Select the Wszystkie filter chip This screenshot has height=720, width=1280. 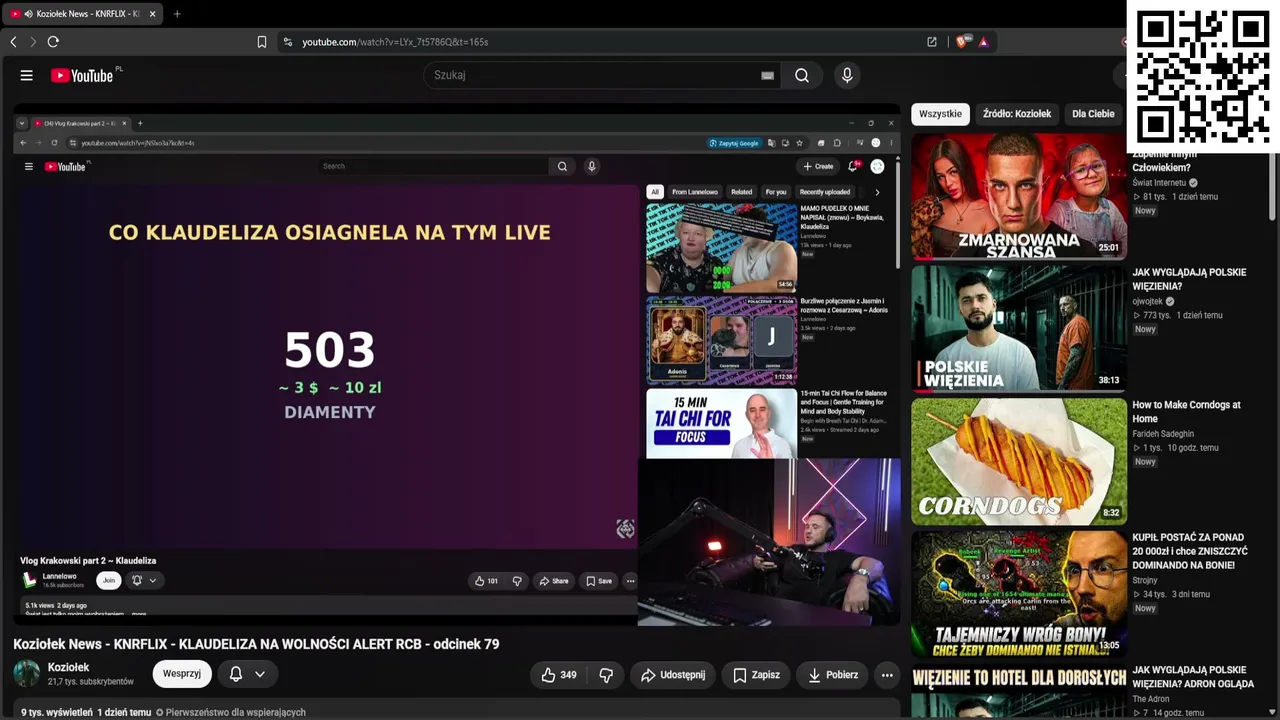click(940, 114)
